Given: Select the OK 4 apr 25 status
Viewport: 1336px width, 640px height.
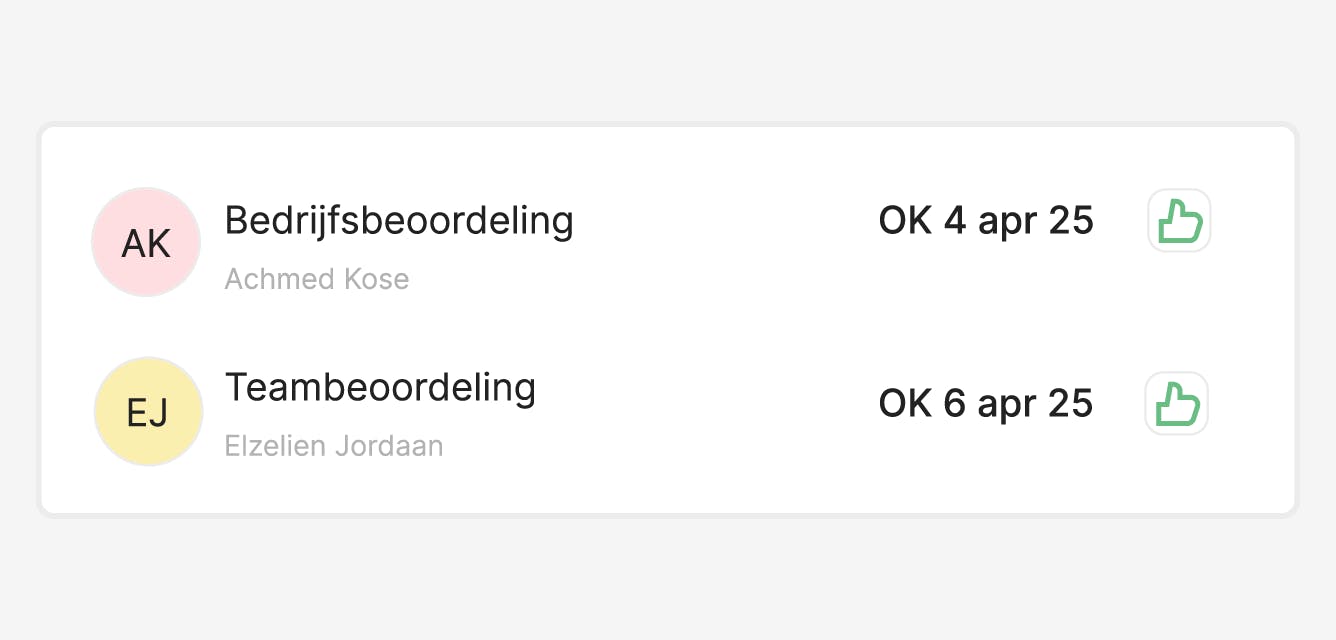Looking at the screenshot, I should 986,221.
